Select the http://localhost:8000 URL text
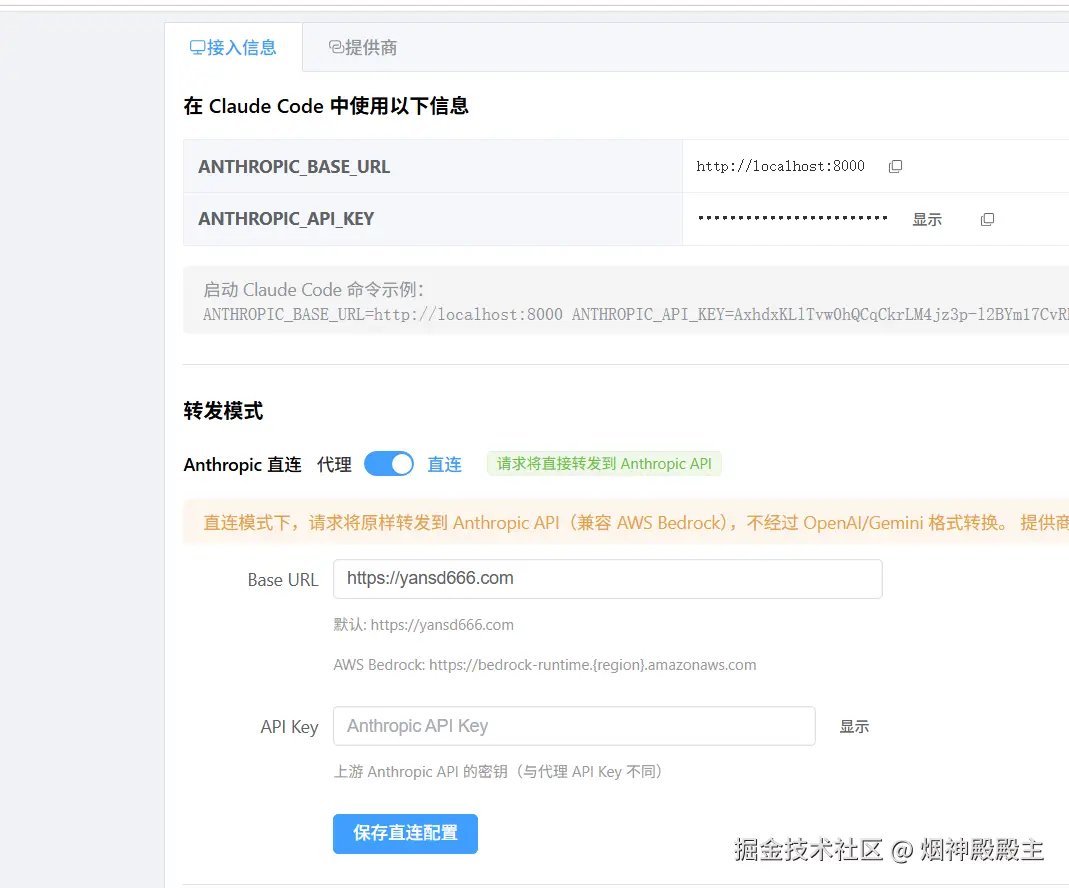Screen dimensions: 1069x888 click(x=780, y=166)
